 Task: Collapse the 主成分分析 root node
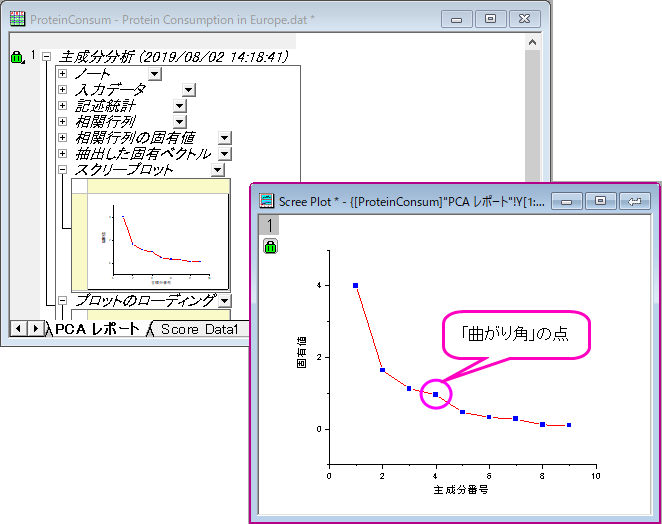46,57
